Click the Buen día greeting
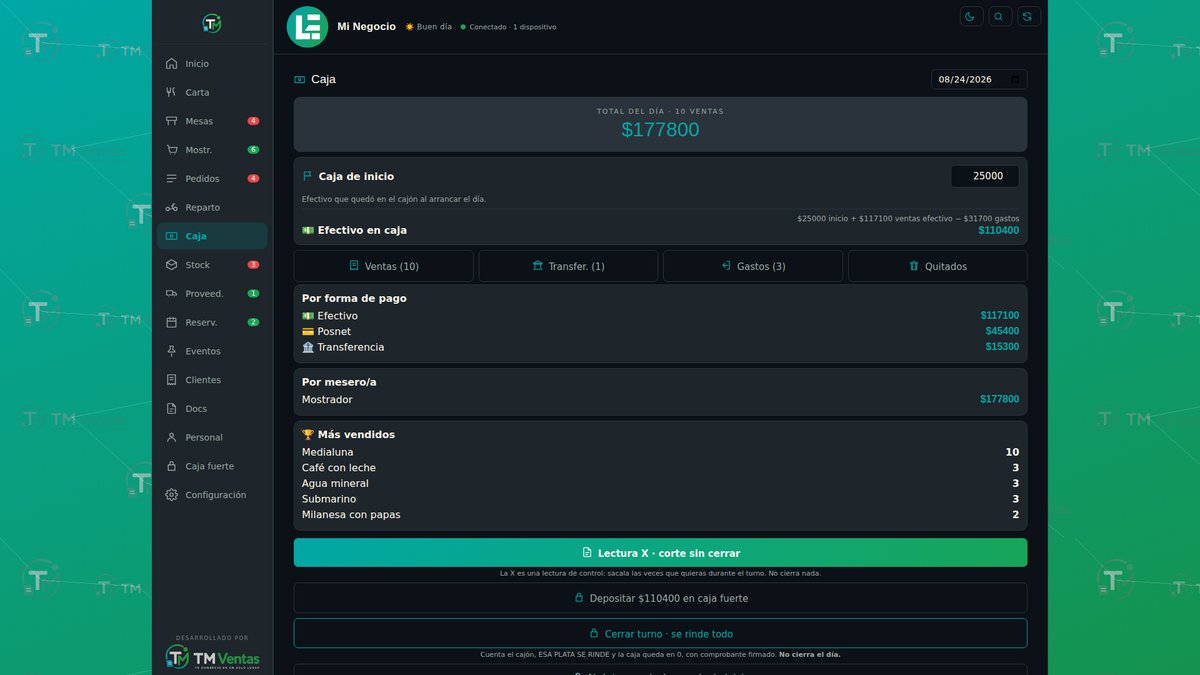 (x=428, y=27)
